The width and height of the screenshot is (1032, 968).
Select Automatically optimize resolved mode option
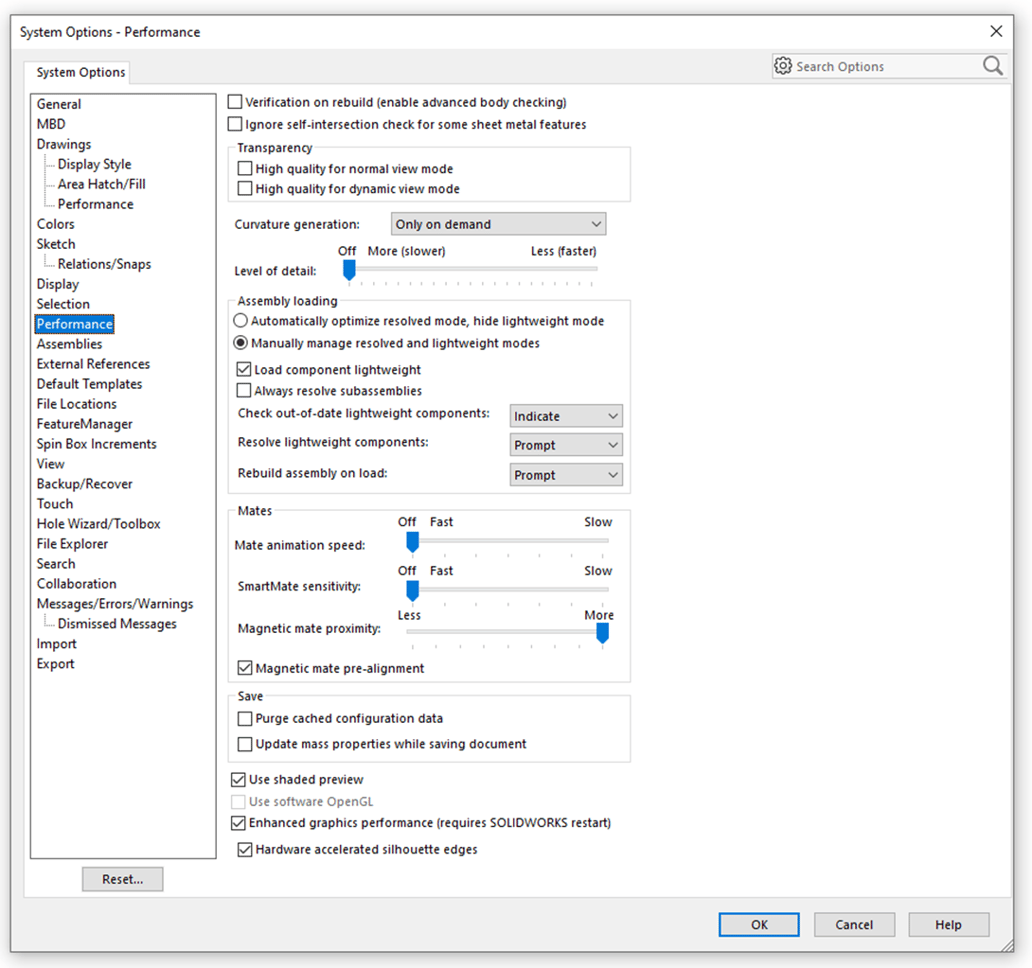[x=240, y=321]
